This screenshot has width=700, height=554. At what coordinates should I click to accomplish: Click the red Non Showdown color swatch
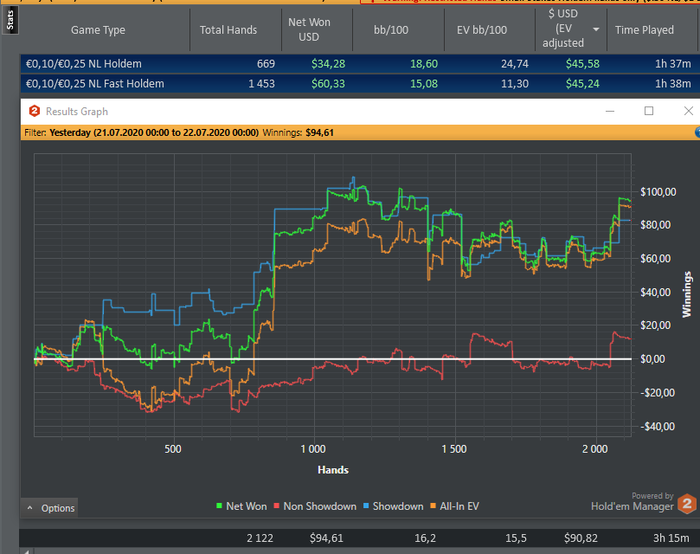(276, 506)
